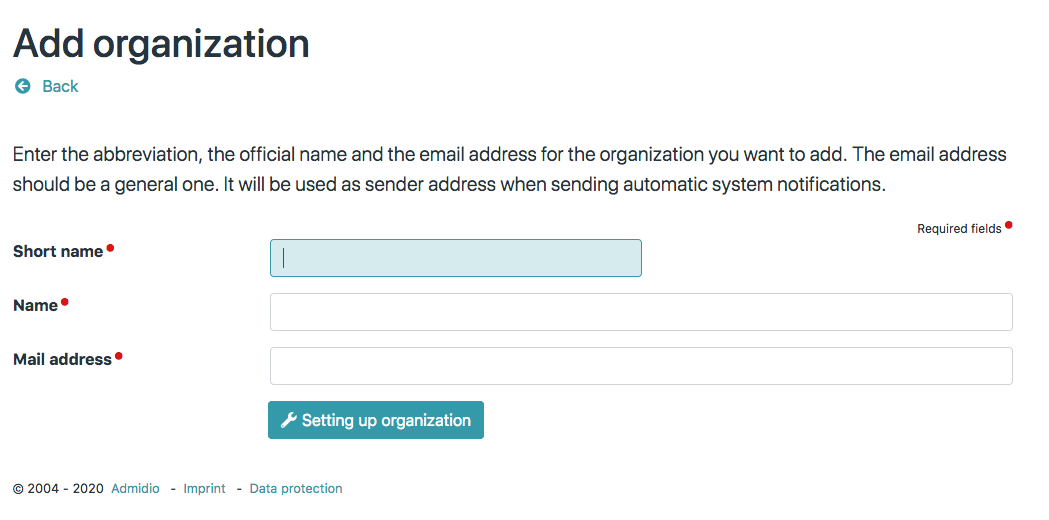Open the Imprint link
The width and height of the screenshot is (1049, 520).
point(204,489)
